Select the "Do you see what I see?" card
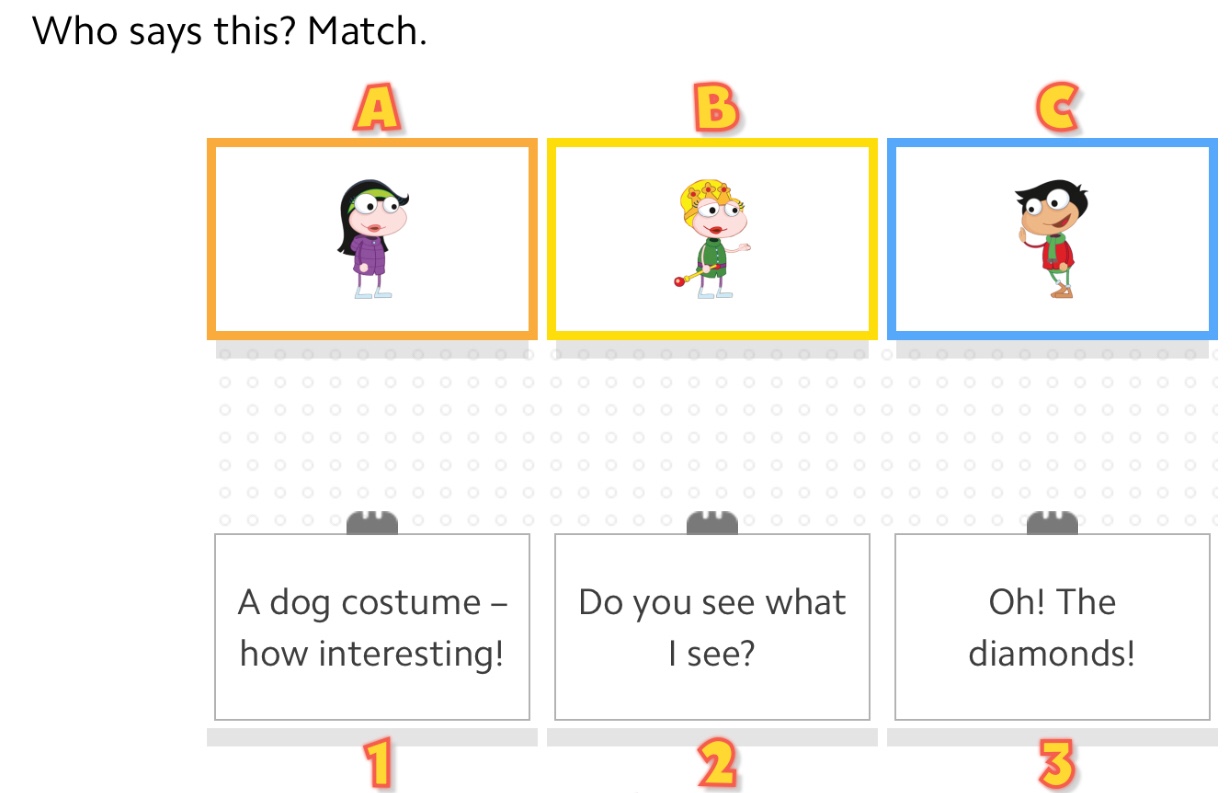Screen dimensions: 1232x793 712,627
